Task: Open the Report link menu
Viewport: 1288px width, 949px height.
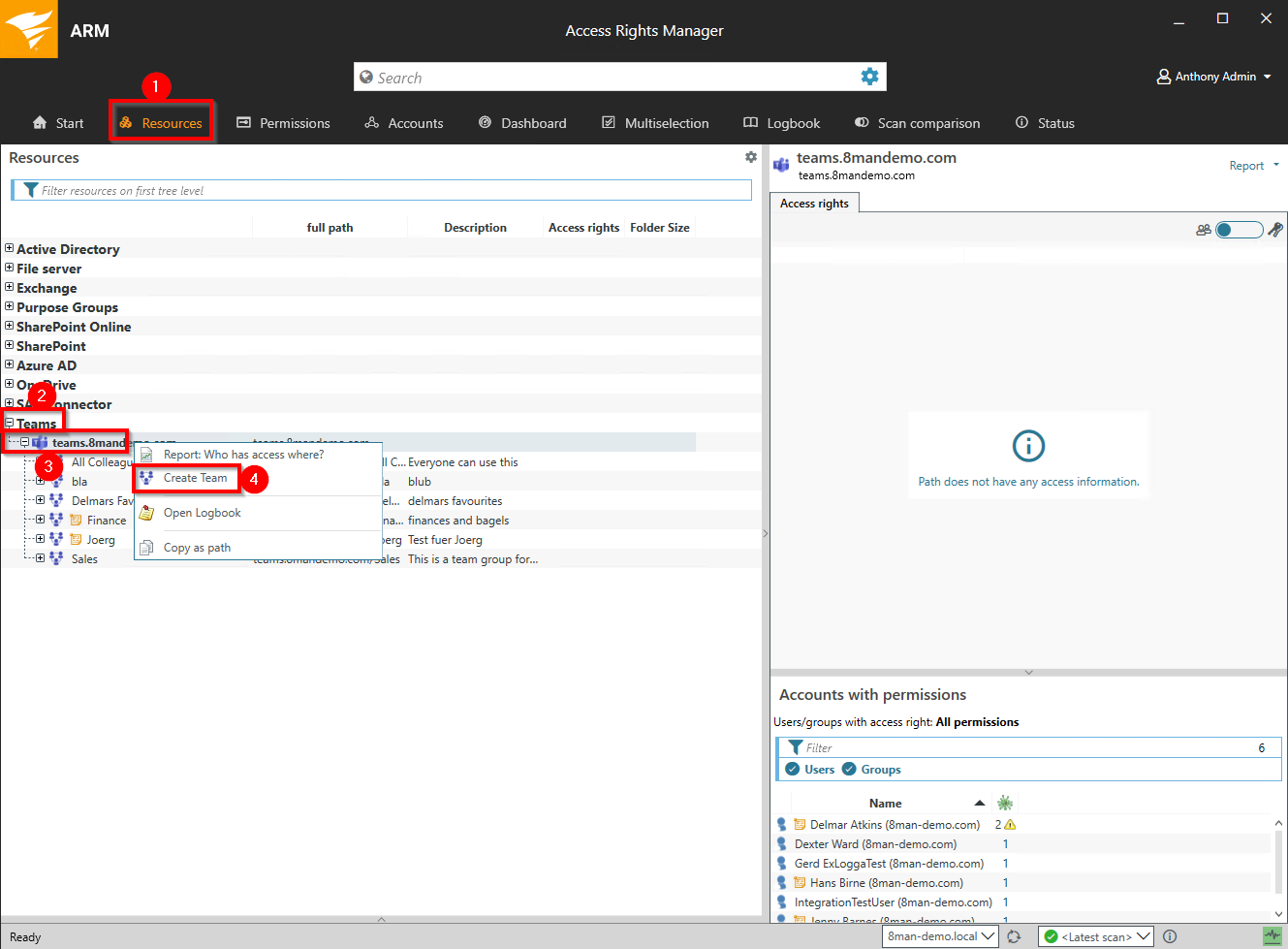Action: point(1253,166)
